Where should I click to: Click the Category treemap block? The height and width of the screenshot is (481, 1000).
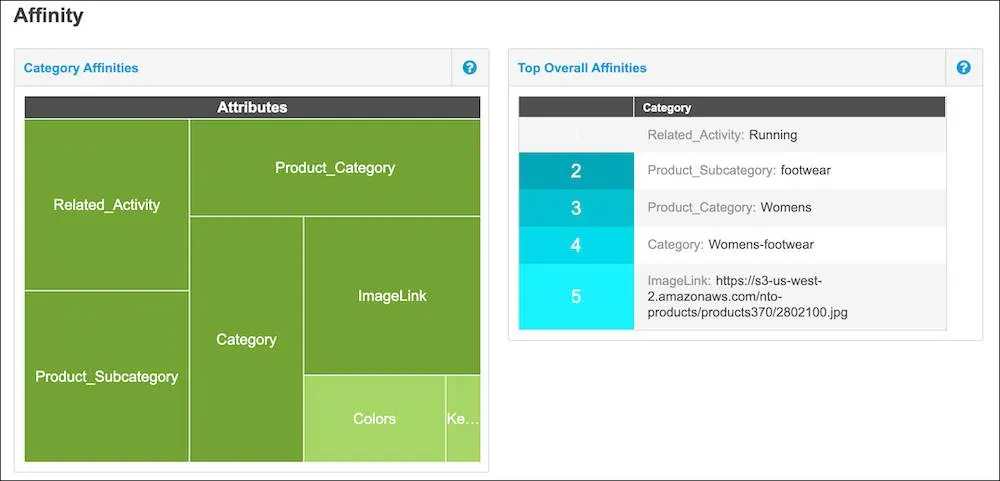tap(246, 339)
